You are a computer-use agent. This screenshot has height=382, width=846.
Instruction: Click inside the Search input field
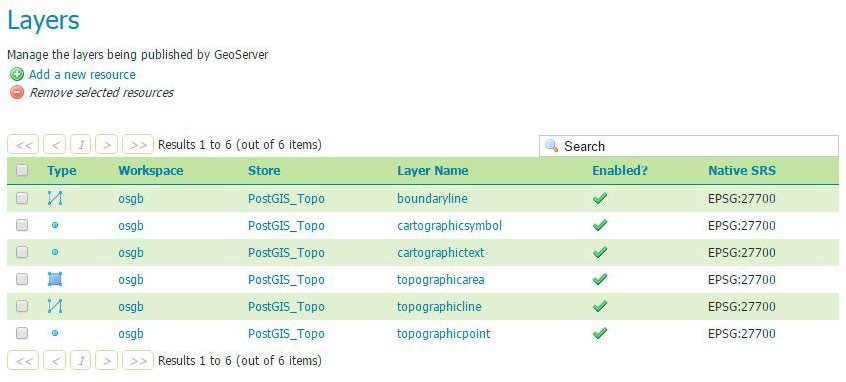click(689, 146)
